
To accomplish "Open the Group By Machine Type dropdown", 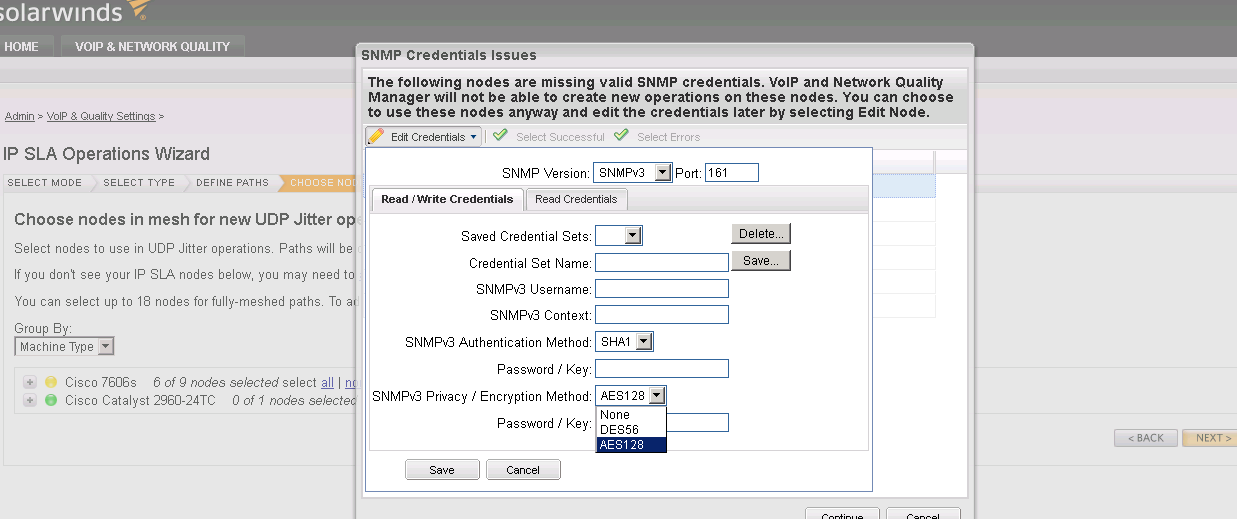I will click(x=64, y=347).
